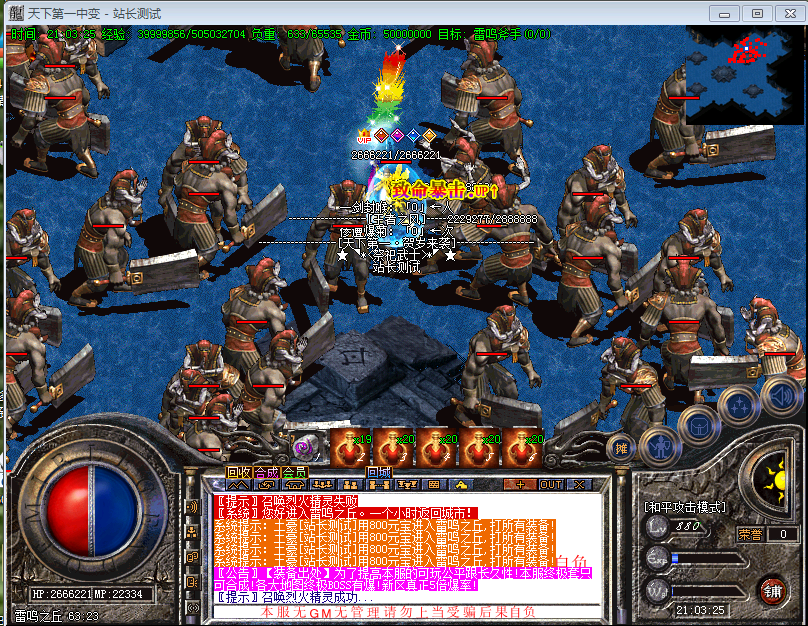Click the VIP crown badge above character
The height and width of the screenshot is (626, 808).
[364, 136]
